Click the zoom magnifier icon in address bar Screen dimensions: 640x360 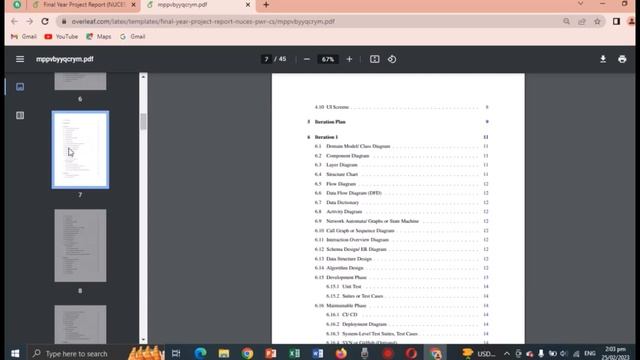coord(566,21)
